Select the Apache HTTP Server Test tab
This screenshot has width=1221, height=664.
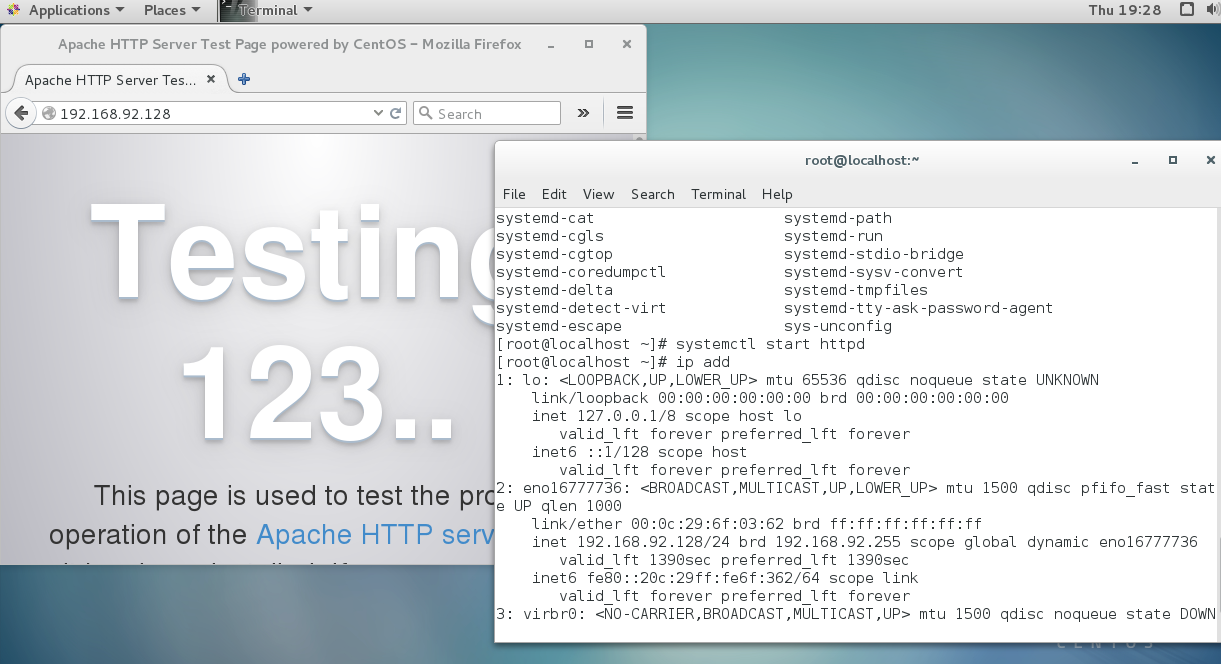tap(119, 80)
